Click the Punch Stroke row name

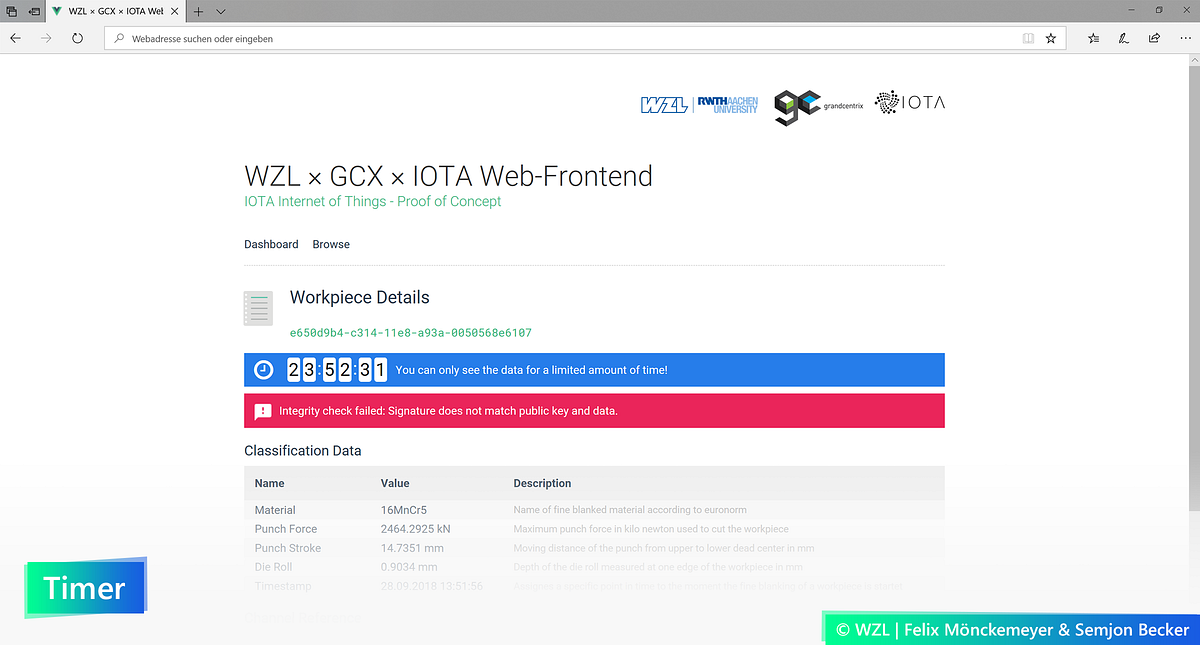click(288, 548)
